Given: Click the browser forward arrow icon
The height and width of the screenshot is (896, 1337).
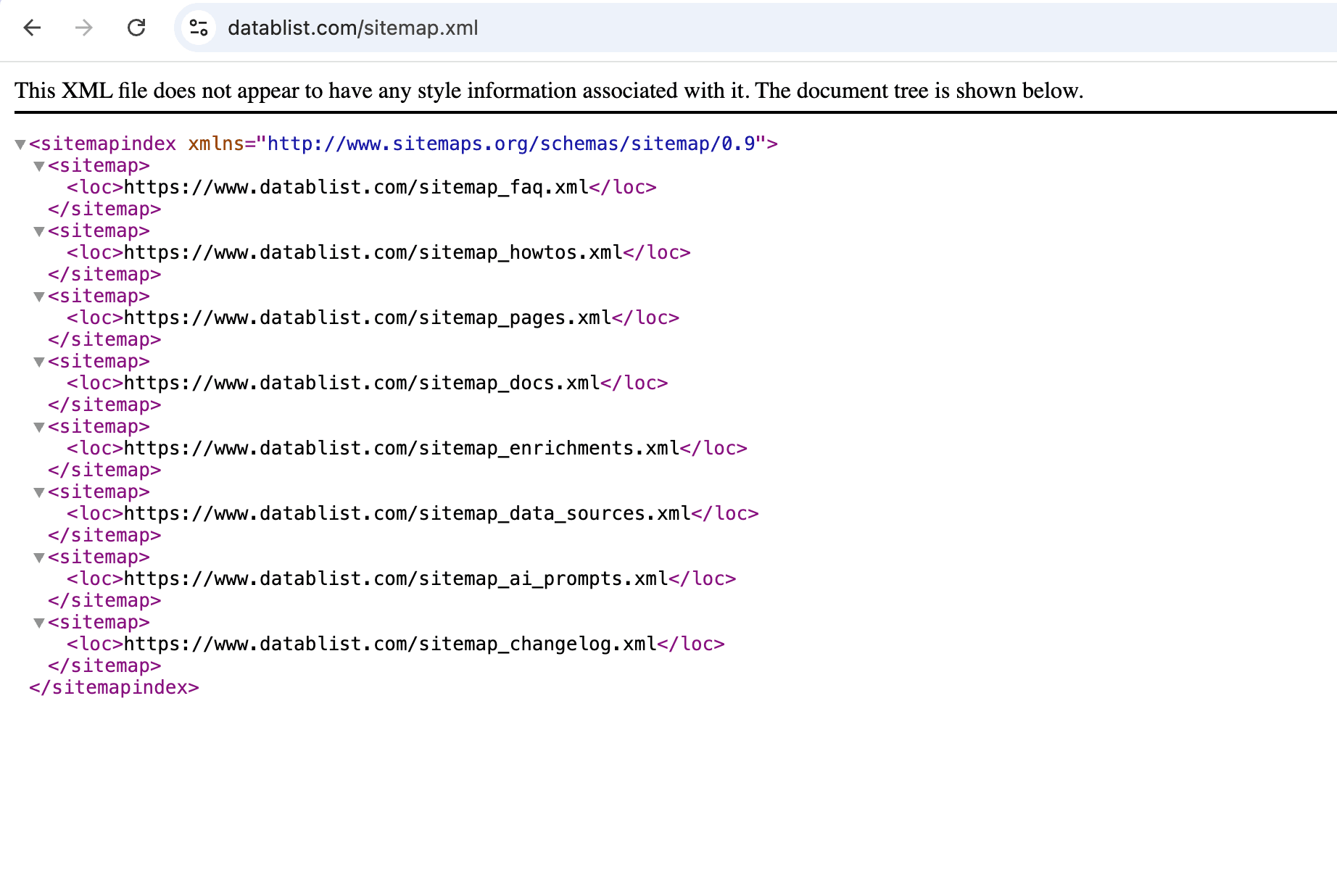Looking at the screenshot, I should (83, 28).
